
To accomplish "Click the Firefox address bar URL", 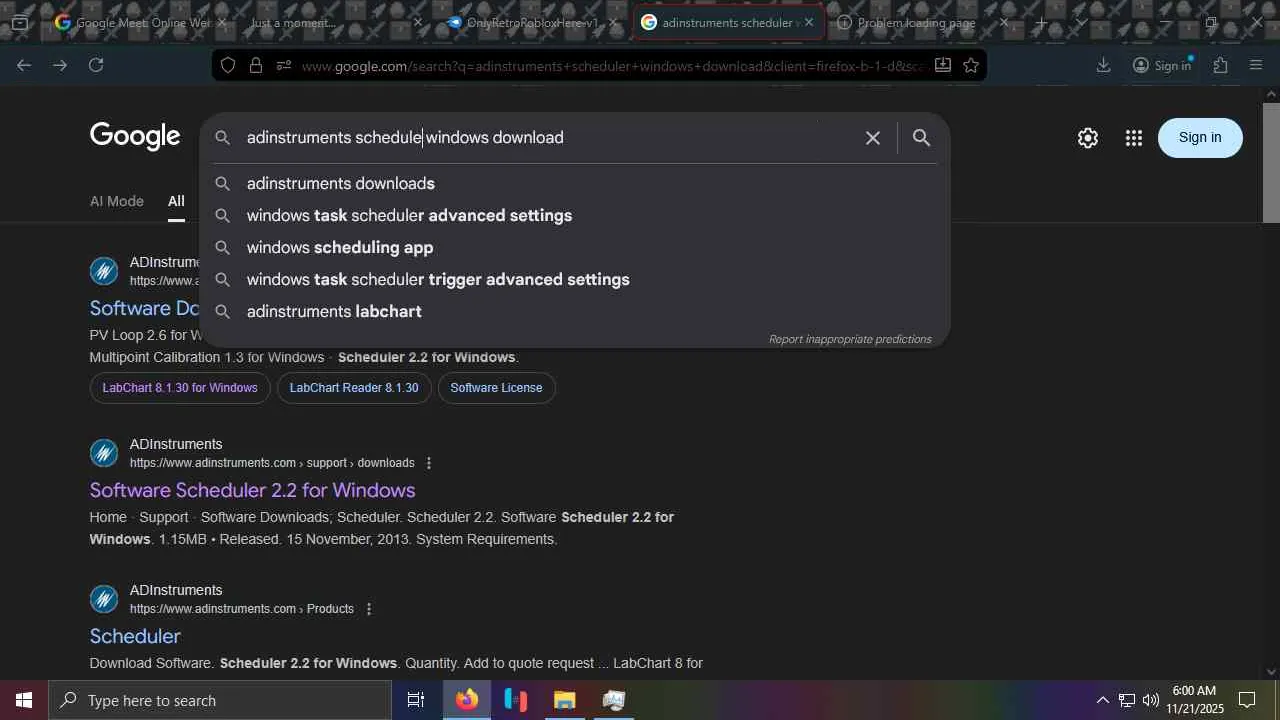I will pyautogui.click(x=611, y=66).
